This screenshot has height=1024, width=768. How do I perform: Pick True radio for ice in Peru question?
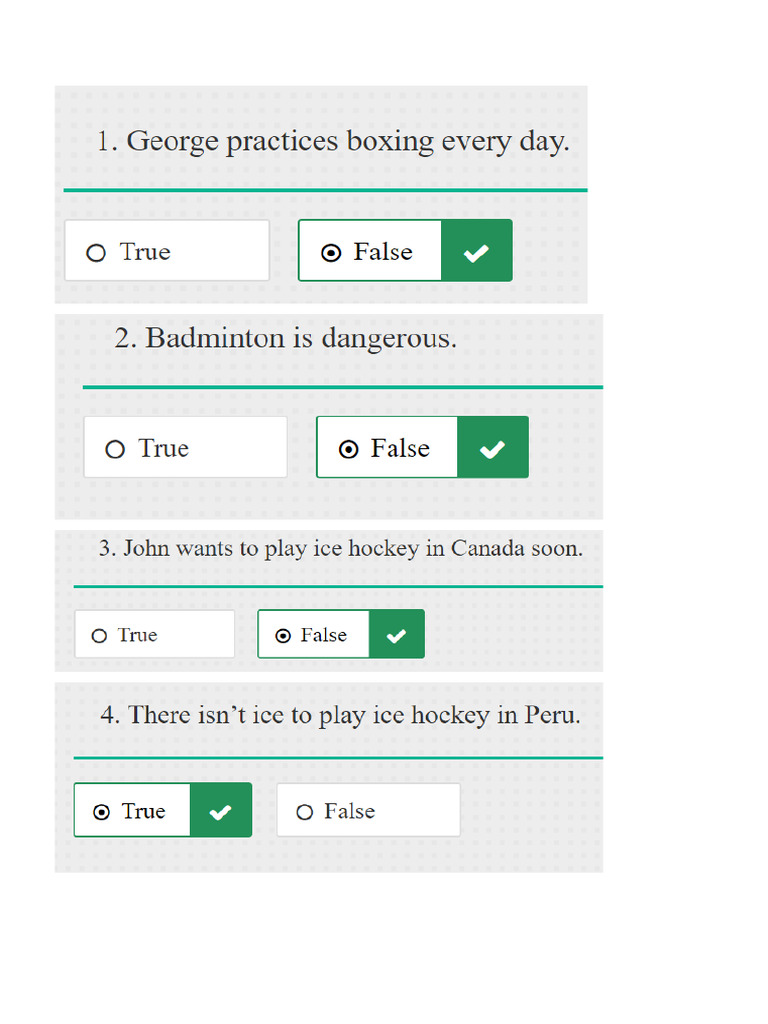101,812
